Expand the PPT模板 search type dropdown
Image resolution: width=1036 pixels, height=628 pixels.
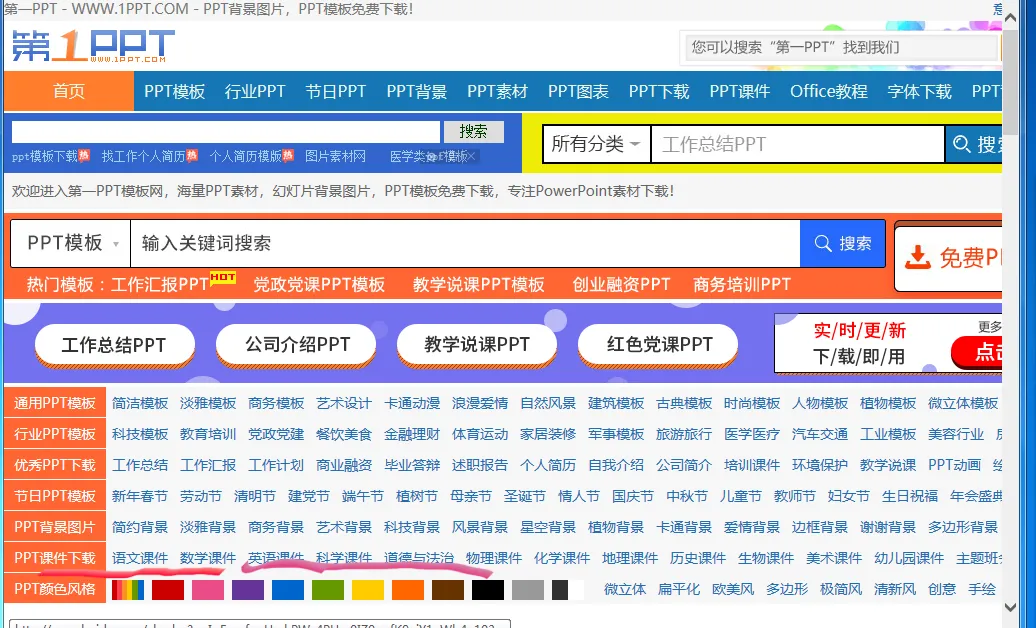[x=71, y=243]
